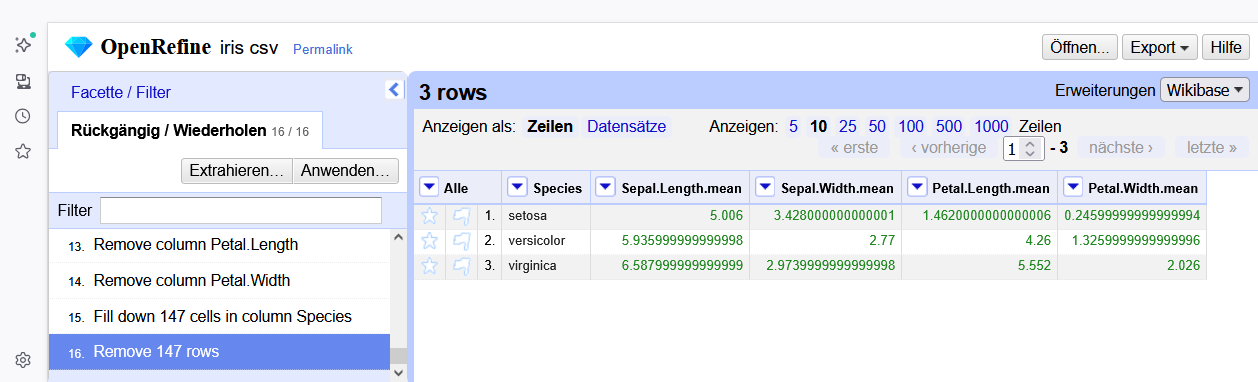Star the virginica row
This screenshot has width=1258, height=382.
[x=429, y=266]
